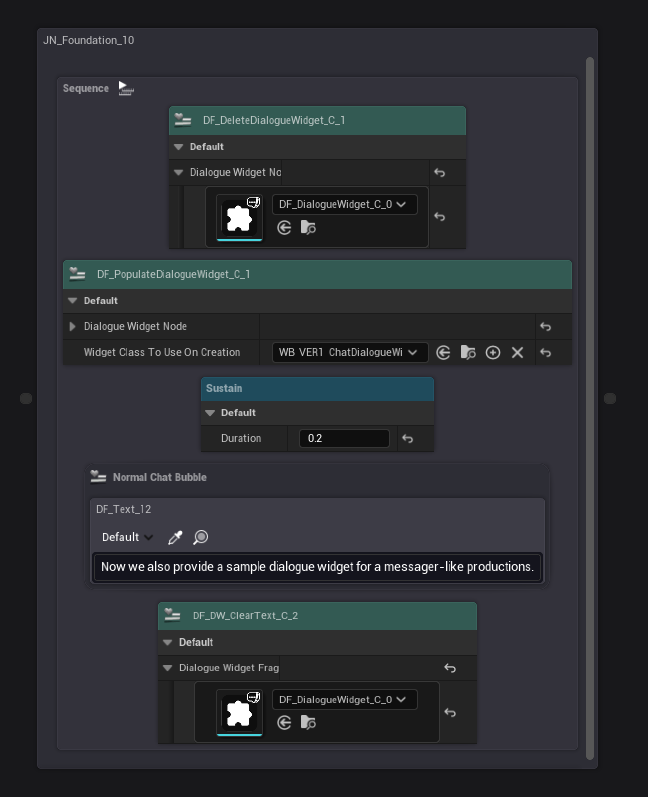This screenshot has height=797, width=648.
Task: Open the WB VER1 ChatDialogueWi class dropdown
Action: tap(350, 353)
